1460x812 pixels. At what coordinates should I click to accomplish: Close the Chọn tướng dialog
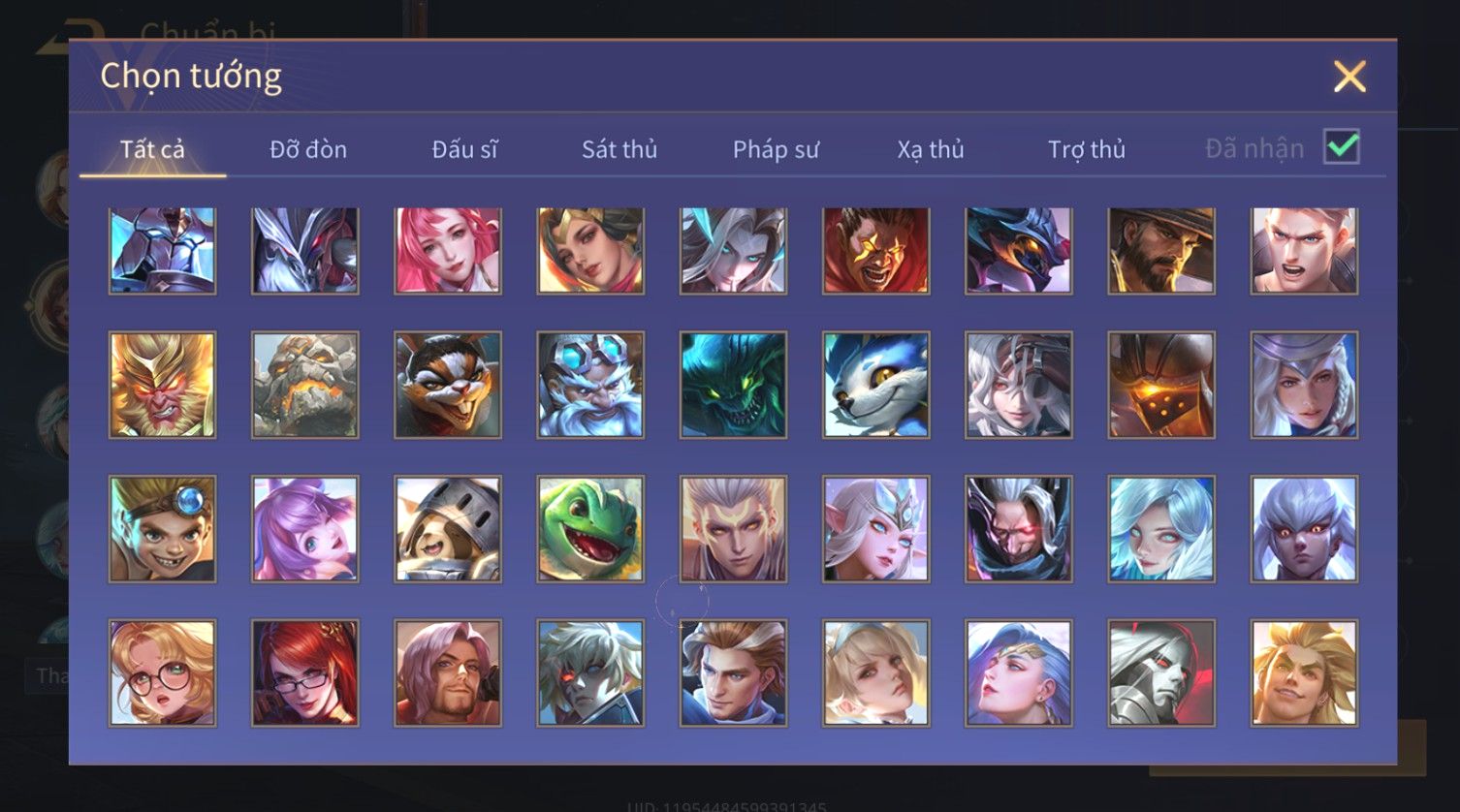click(1349, 77)
